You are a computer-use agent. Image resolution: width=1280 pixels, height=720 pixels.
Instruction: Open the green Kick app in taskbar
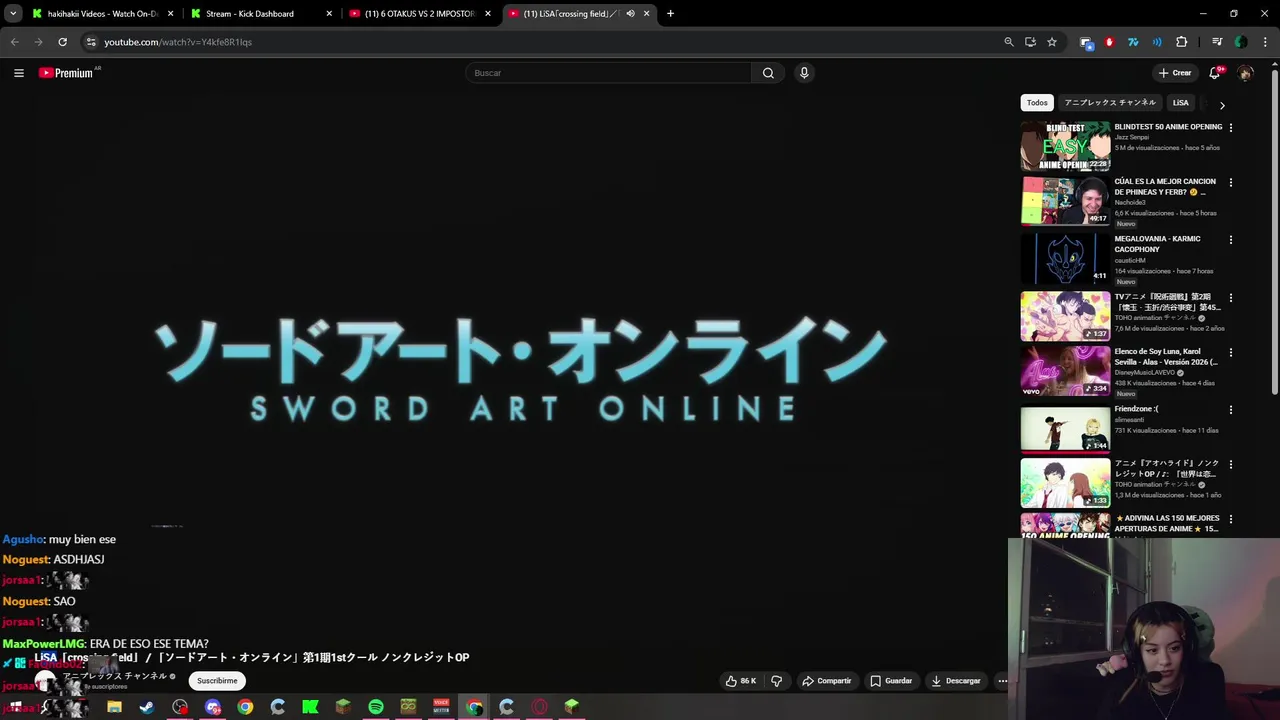[x=310, y=707]
